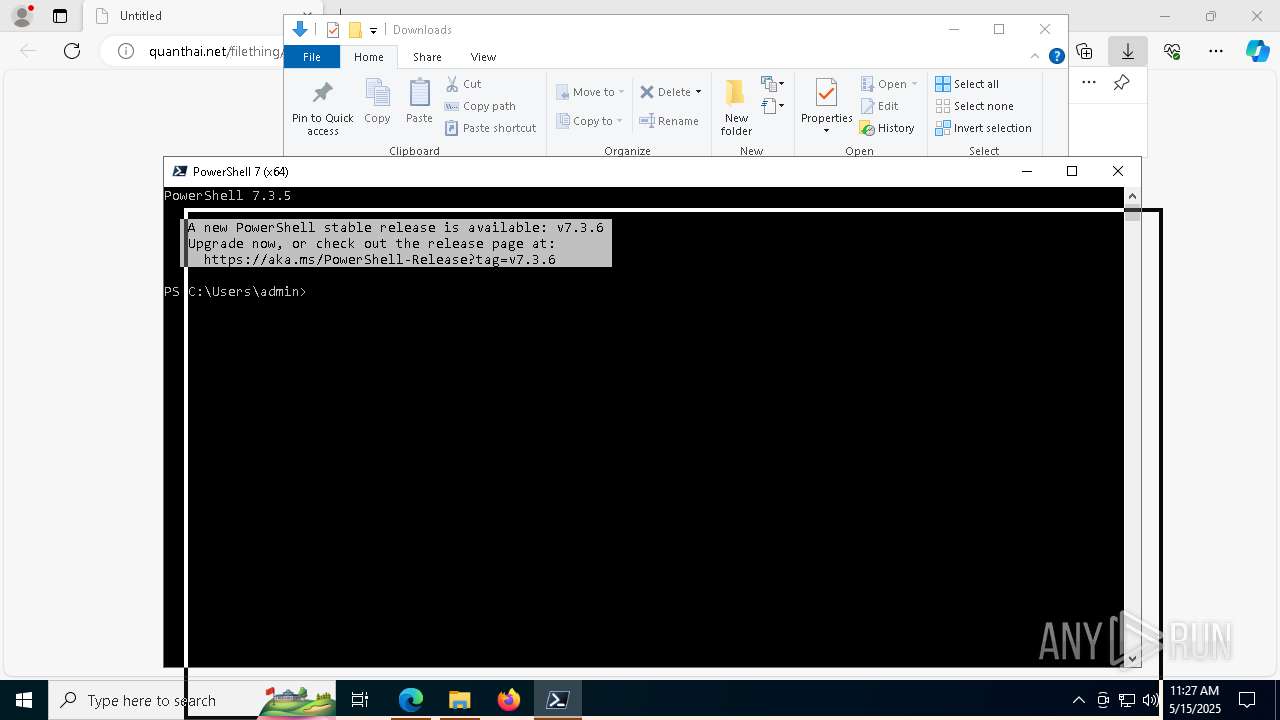The height and width of the screenshot is (720, 1280).
Task: Expand the Move to dropdown
Action: point(621,92)
